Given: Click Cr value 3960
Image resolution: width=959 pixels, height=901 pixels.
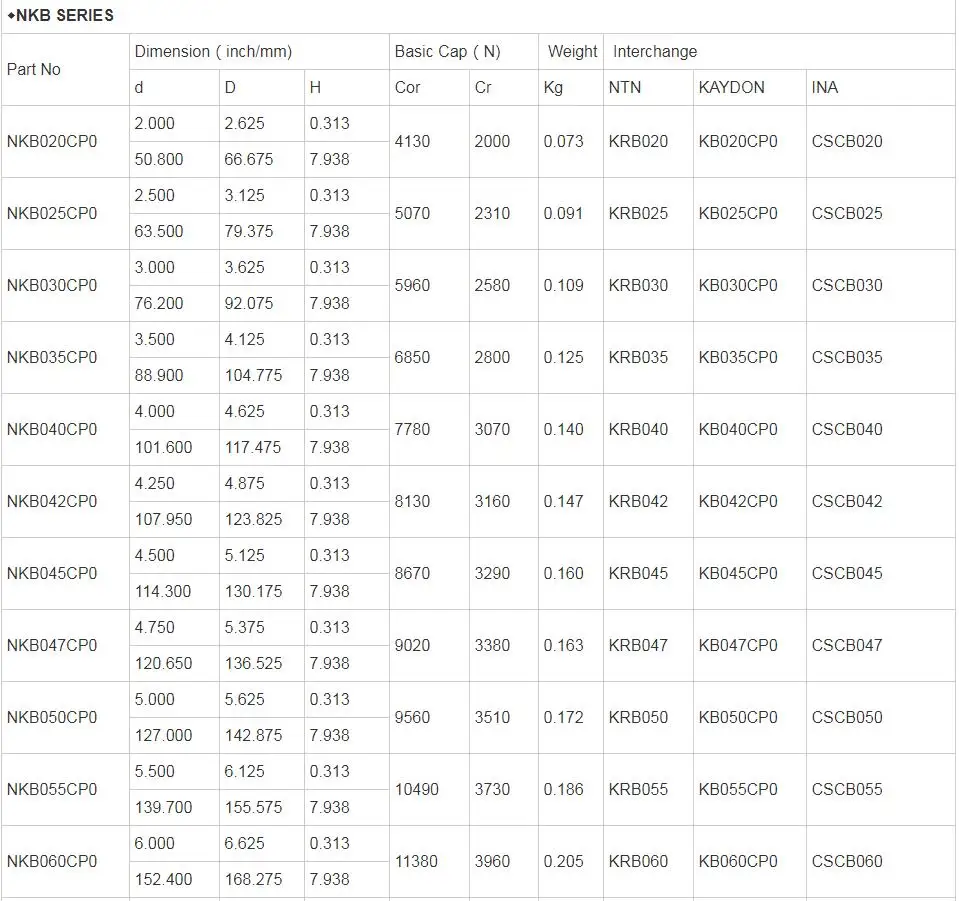Looking at the screenshot, I should pyautogui.click(x=492, y=862).
